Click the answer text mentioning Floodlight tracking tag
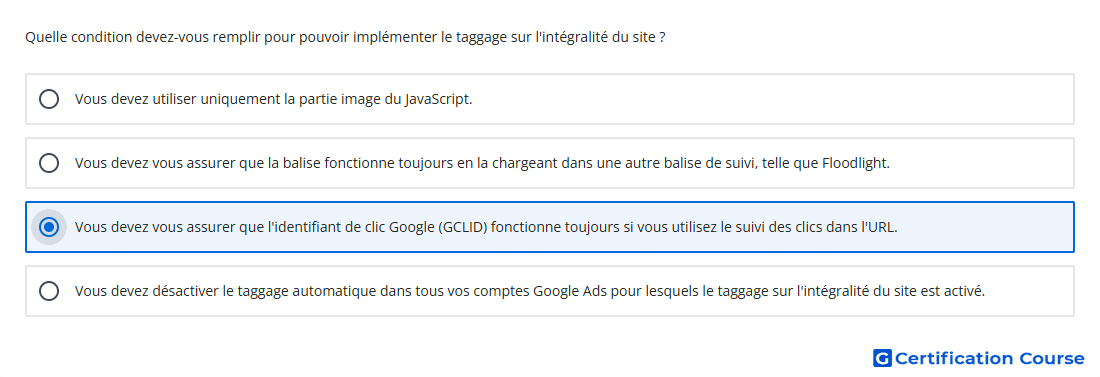This screenshot has height=377, width=1100. coord(482,163)
